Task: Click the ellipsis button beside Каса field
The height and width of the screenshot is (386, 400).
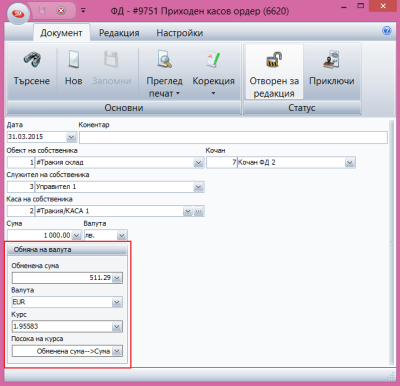Action: click(199, 211)
